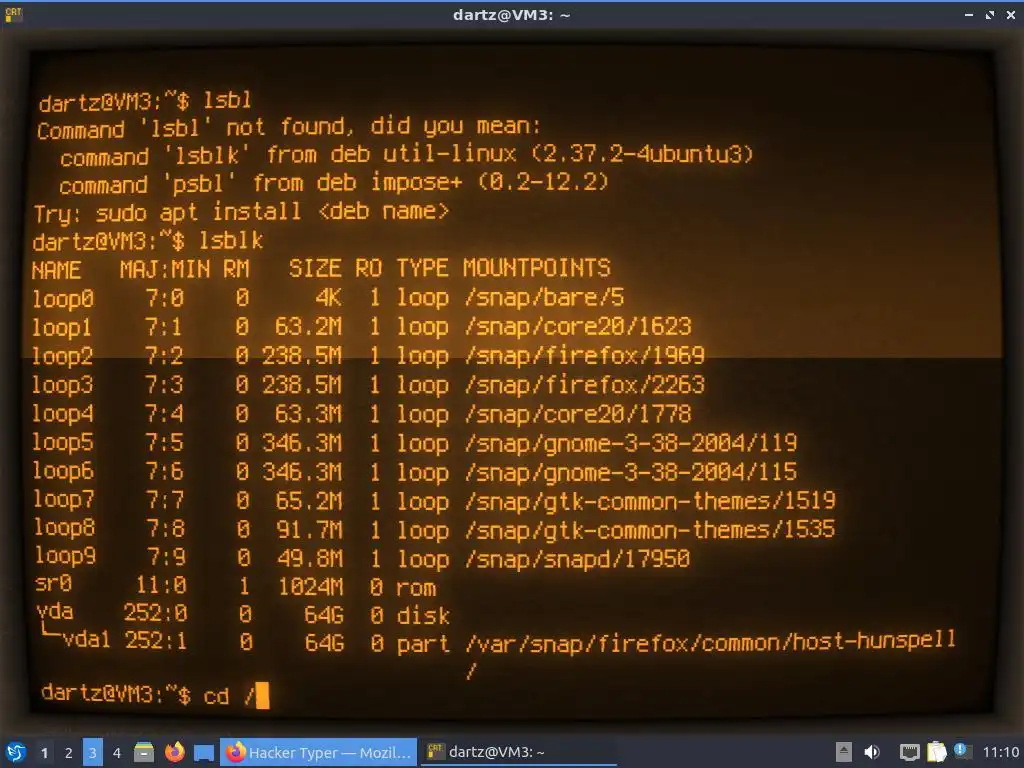This screenshot has height=768, width=1024.
Task: Click the 'loop9' device name
Action: point(65,555)
